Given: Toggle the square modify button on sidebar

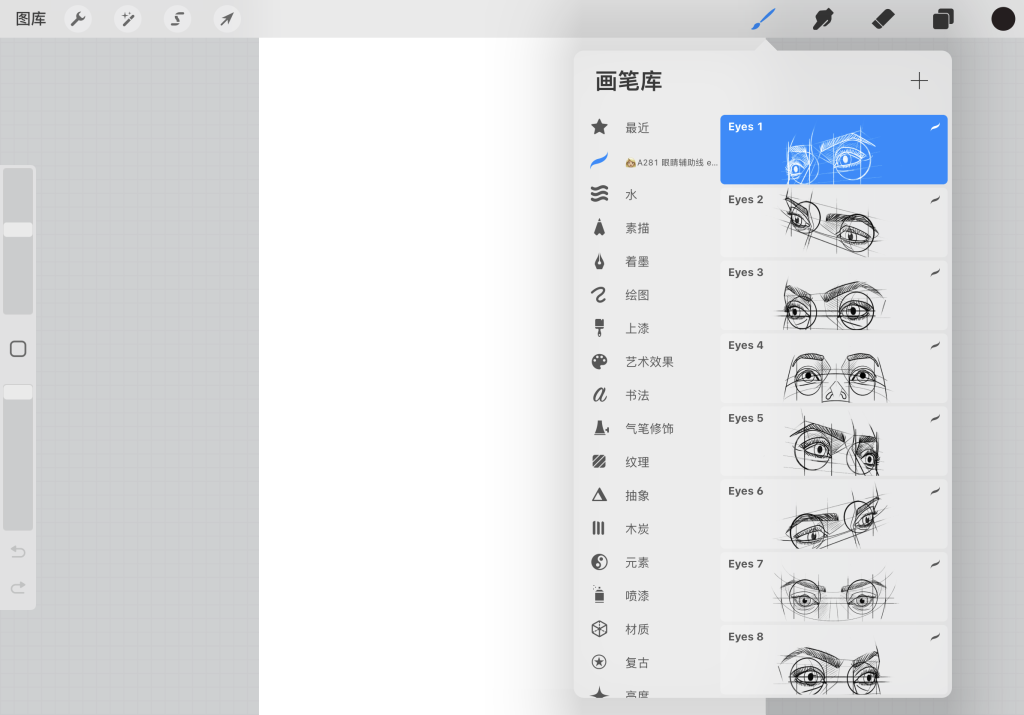Looking at the screenshot, I should click(18, 349).
